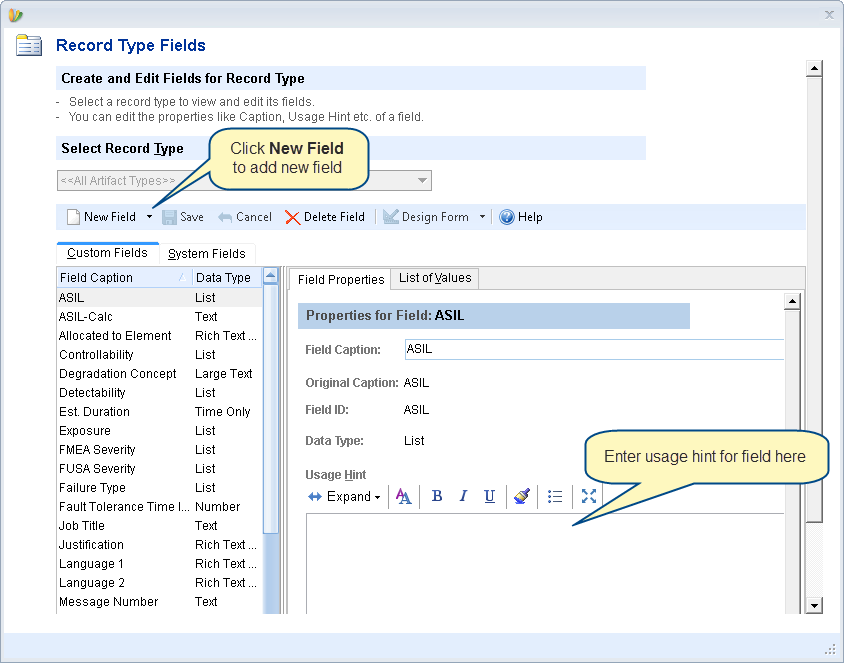Open the Expand dropdown in hint editor

point(344,496)
